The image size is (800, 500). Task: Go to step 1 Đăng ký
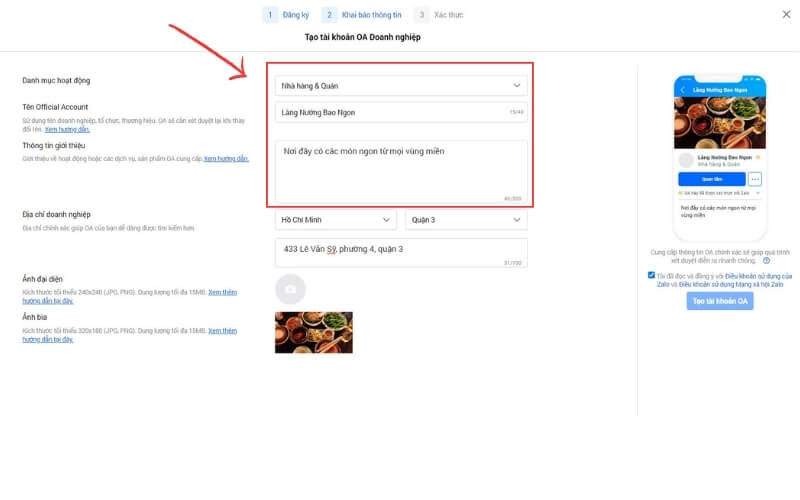click(286, 15)
